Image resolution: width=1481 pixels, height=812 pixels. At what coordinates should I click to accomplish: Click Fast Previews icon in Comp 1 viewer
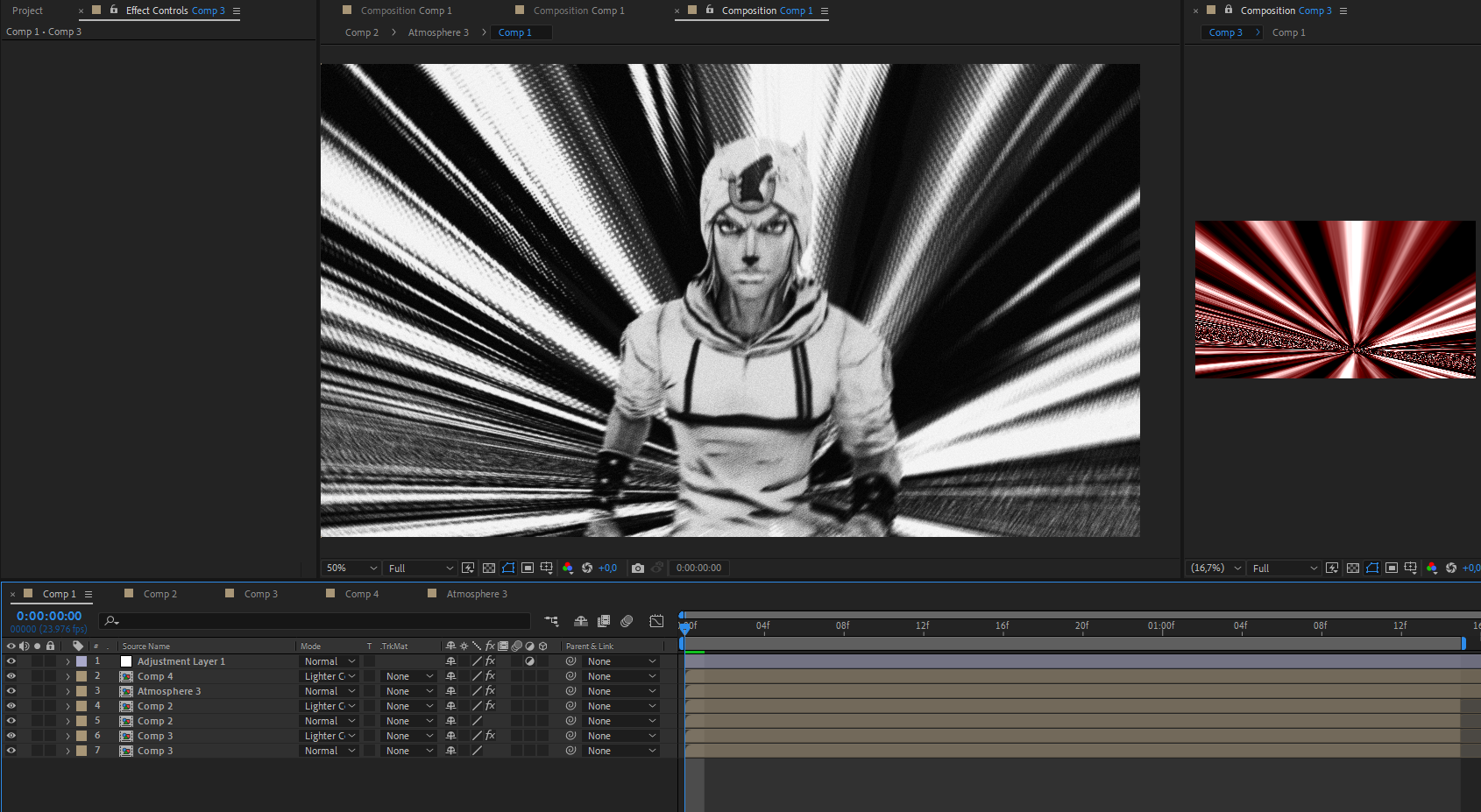pyautogui.click(x=468, y=568)
